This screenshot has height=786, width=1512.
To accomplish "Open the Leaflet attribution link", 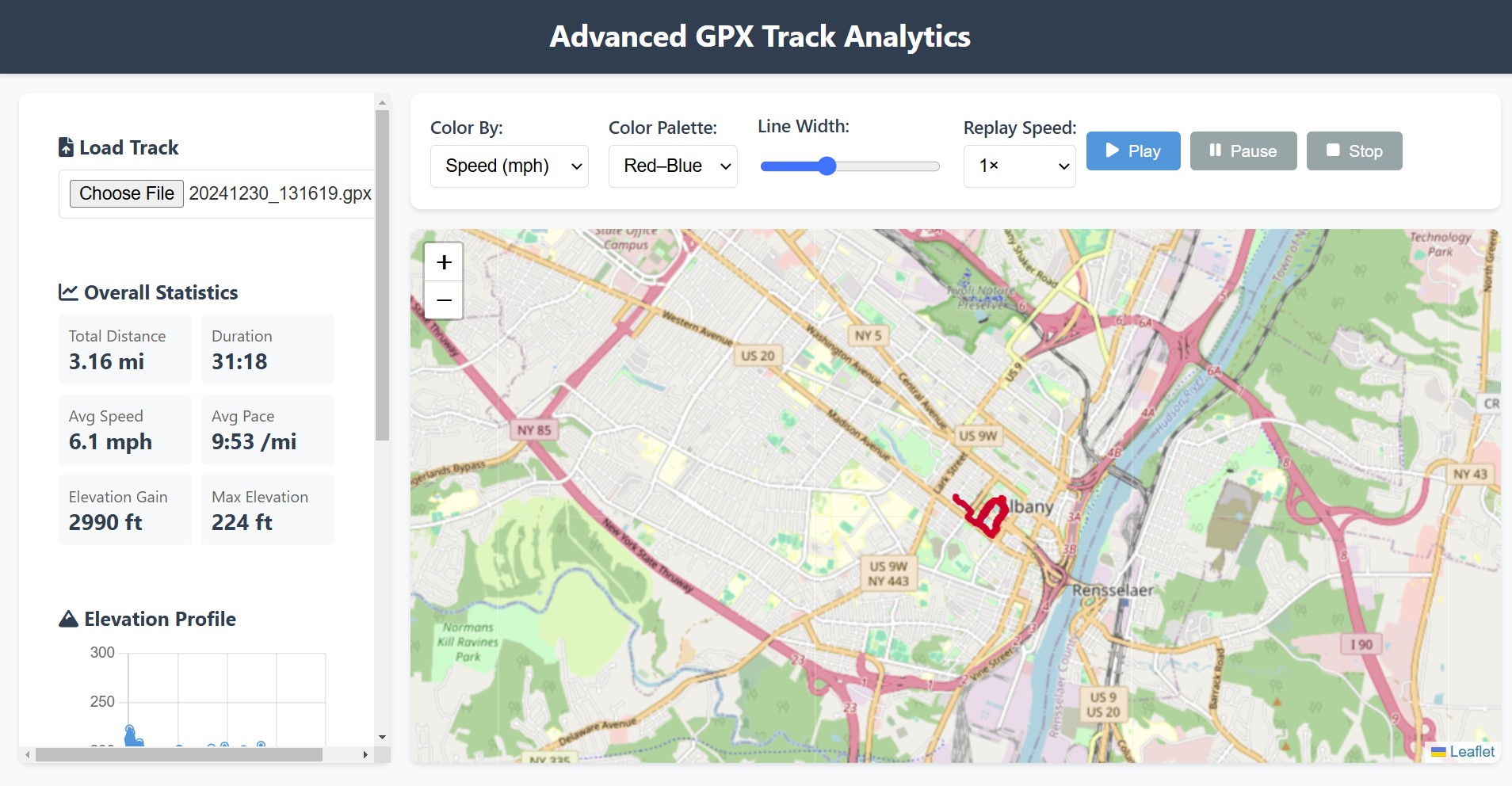I will coord(1471,751).
